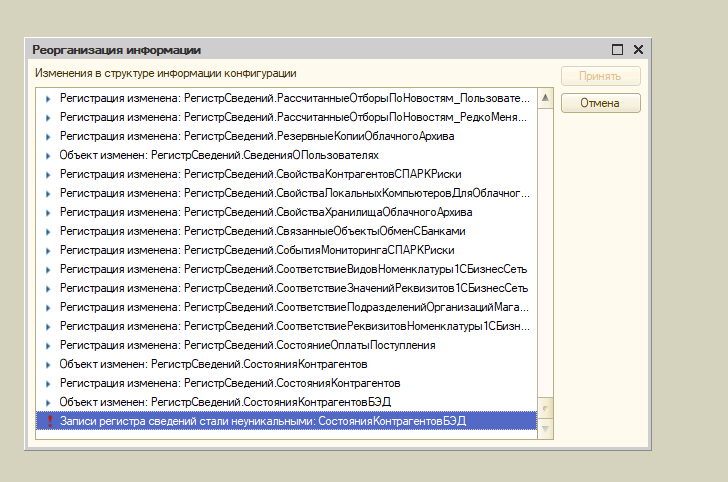Expand the СвойстваКонтрагентовСПАРКРиски entry arrow

click(x=48, y=174)
